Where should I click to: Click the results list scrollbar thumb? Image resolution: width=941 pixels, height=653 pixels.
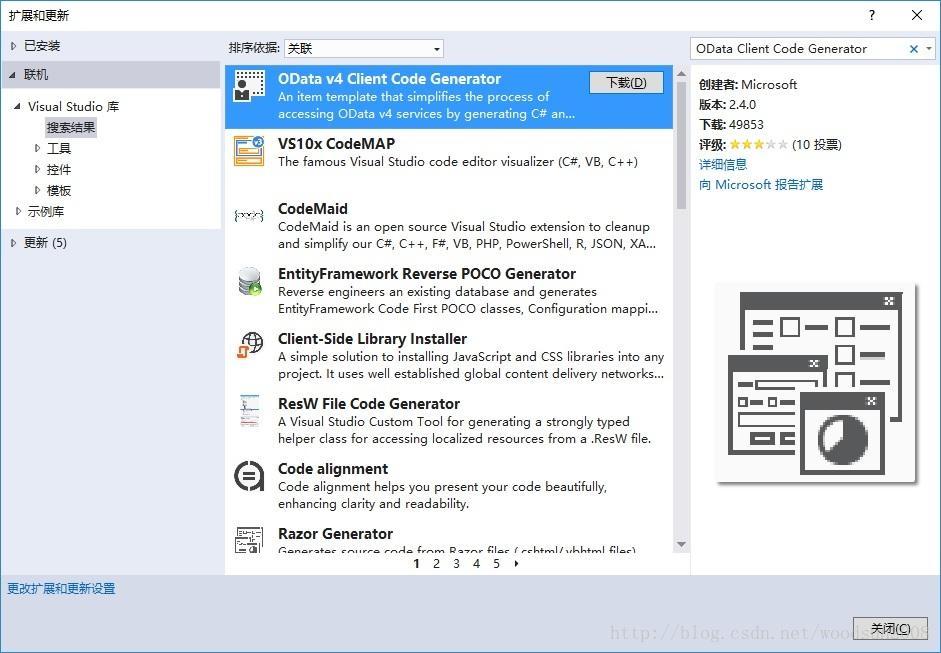pos(681,145)
